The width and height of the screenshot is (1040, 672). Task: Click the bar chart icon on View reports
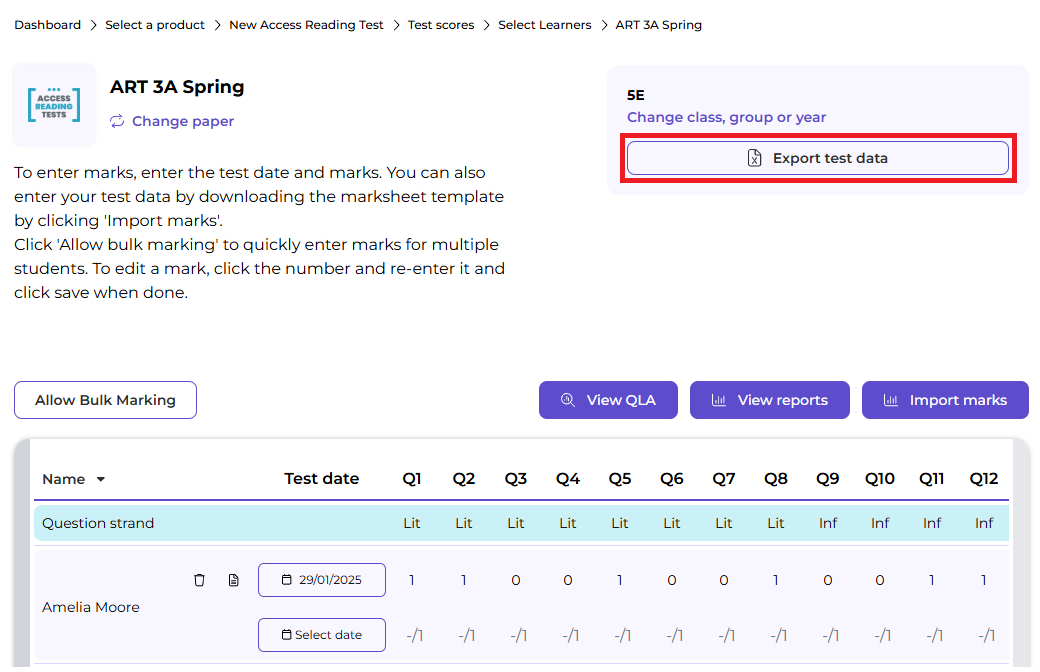[716, 400]
